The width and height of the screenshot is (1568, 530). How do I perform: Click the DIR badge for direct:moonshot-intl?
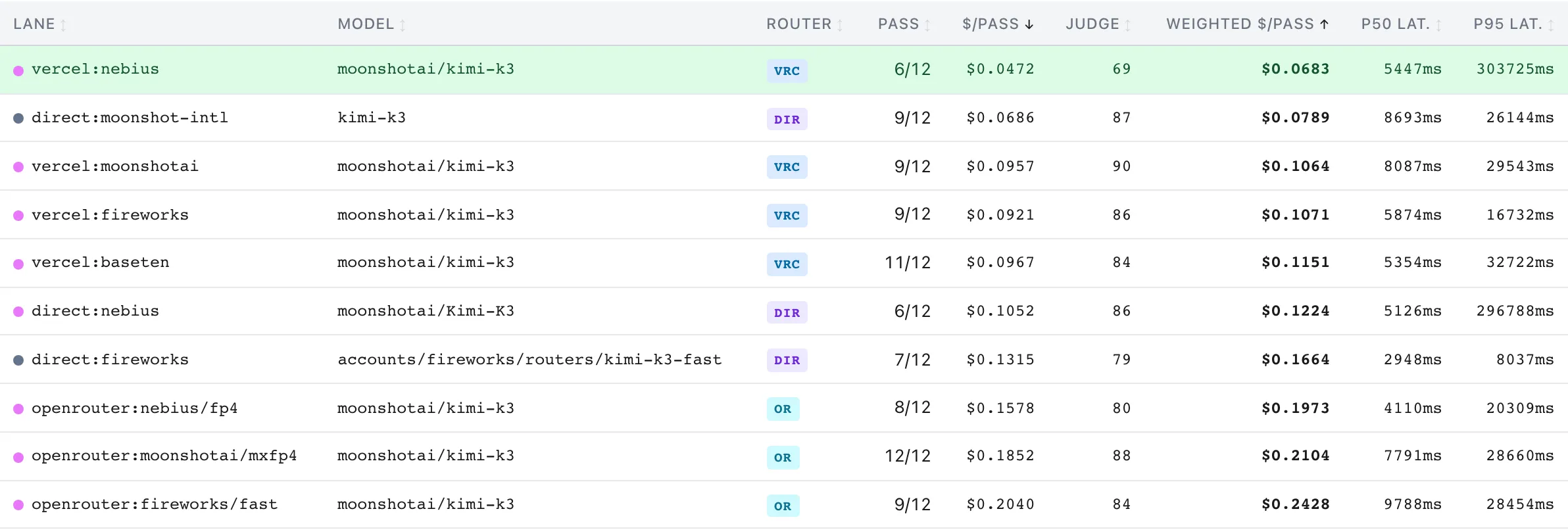click(x=787, y=119)
